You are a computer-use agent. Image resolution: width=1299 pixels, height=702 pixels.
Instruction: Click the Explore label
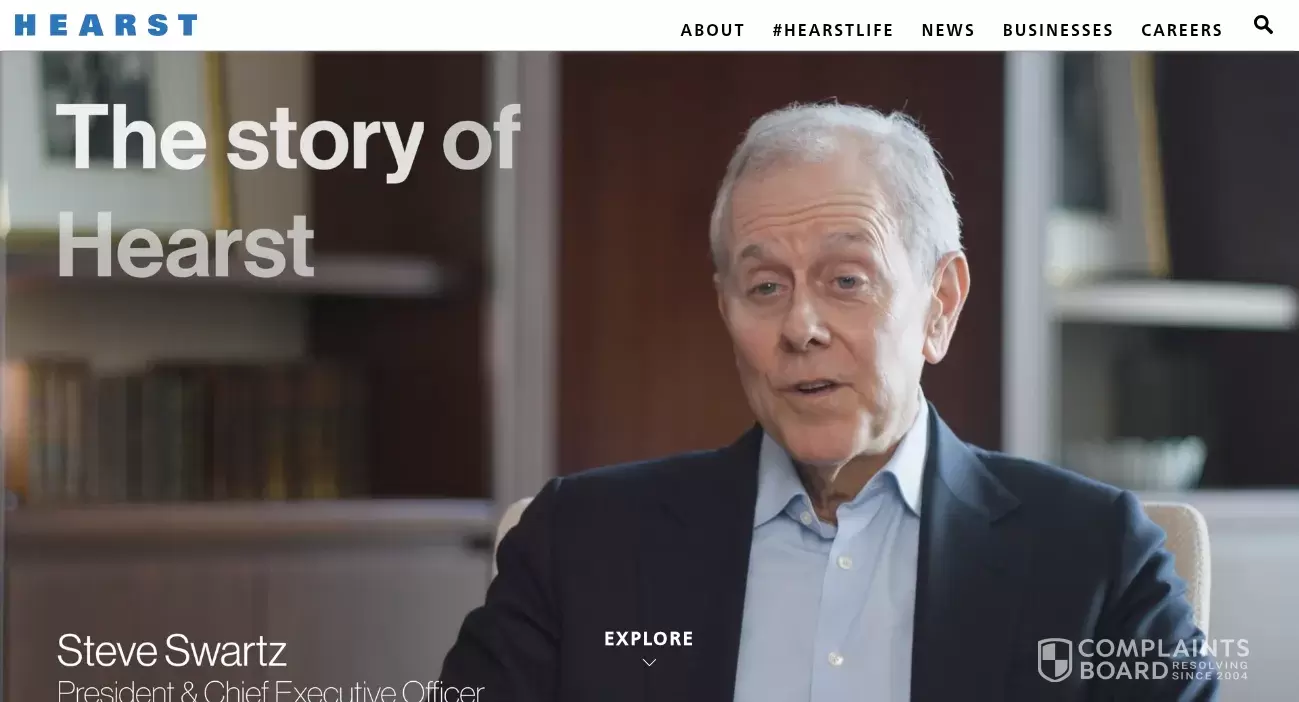[x=649, y=639]
